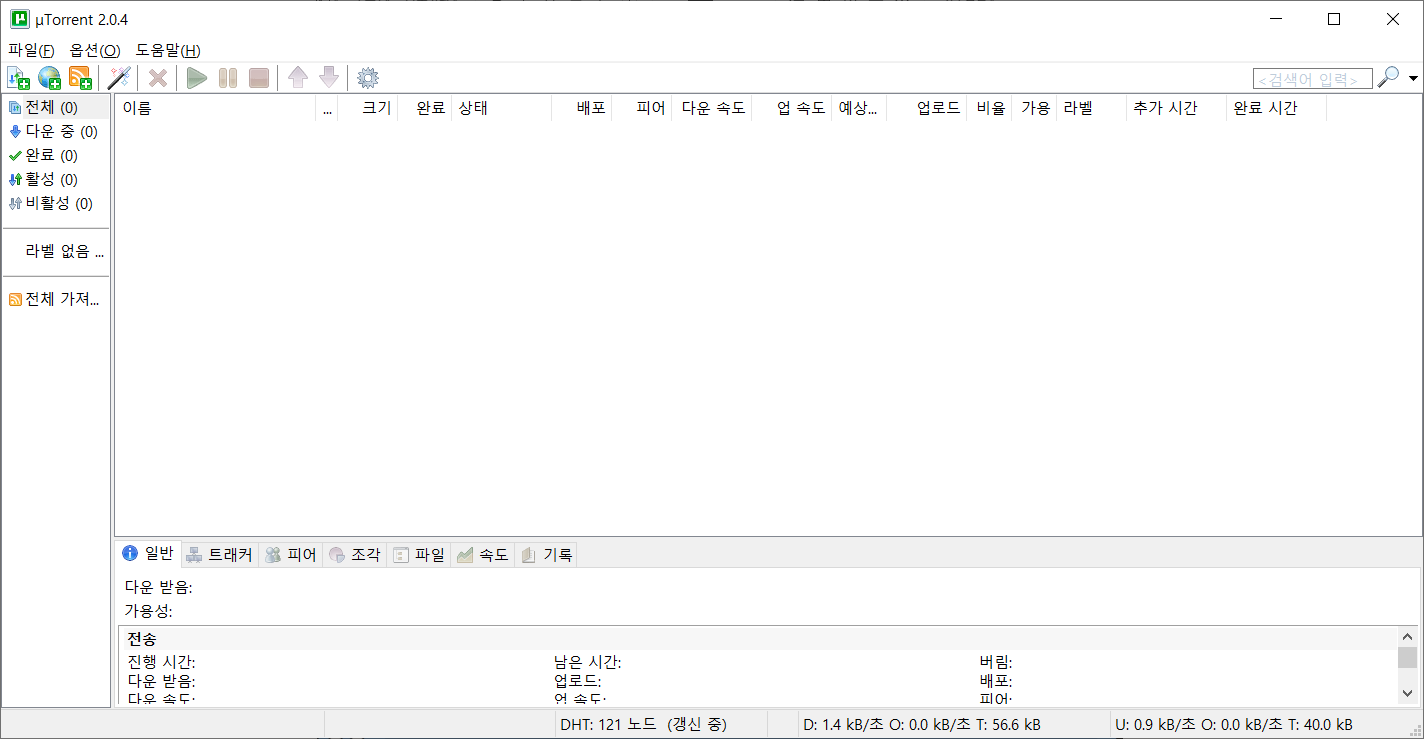Sort by the '...' column header
This screenshot has width=1424, height=739.
pyautogui.click(x=327, y=108)
